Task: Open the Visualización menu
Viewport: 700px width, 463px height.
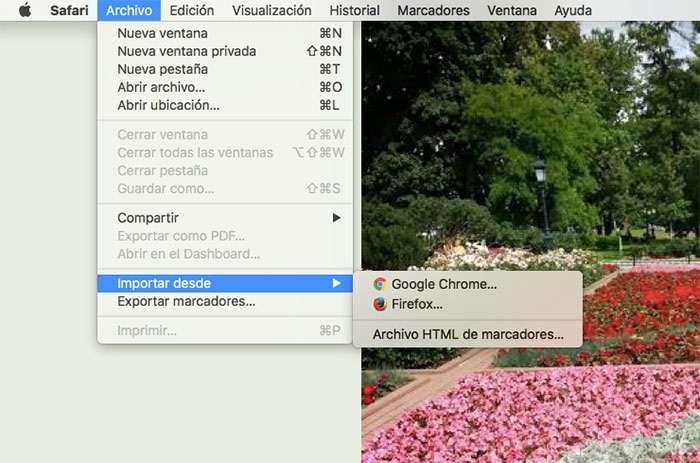Action: coord(271,11)
